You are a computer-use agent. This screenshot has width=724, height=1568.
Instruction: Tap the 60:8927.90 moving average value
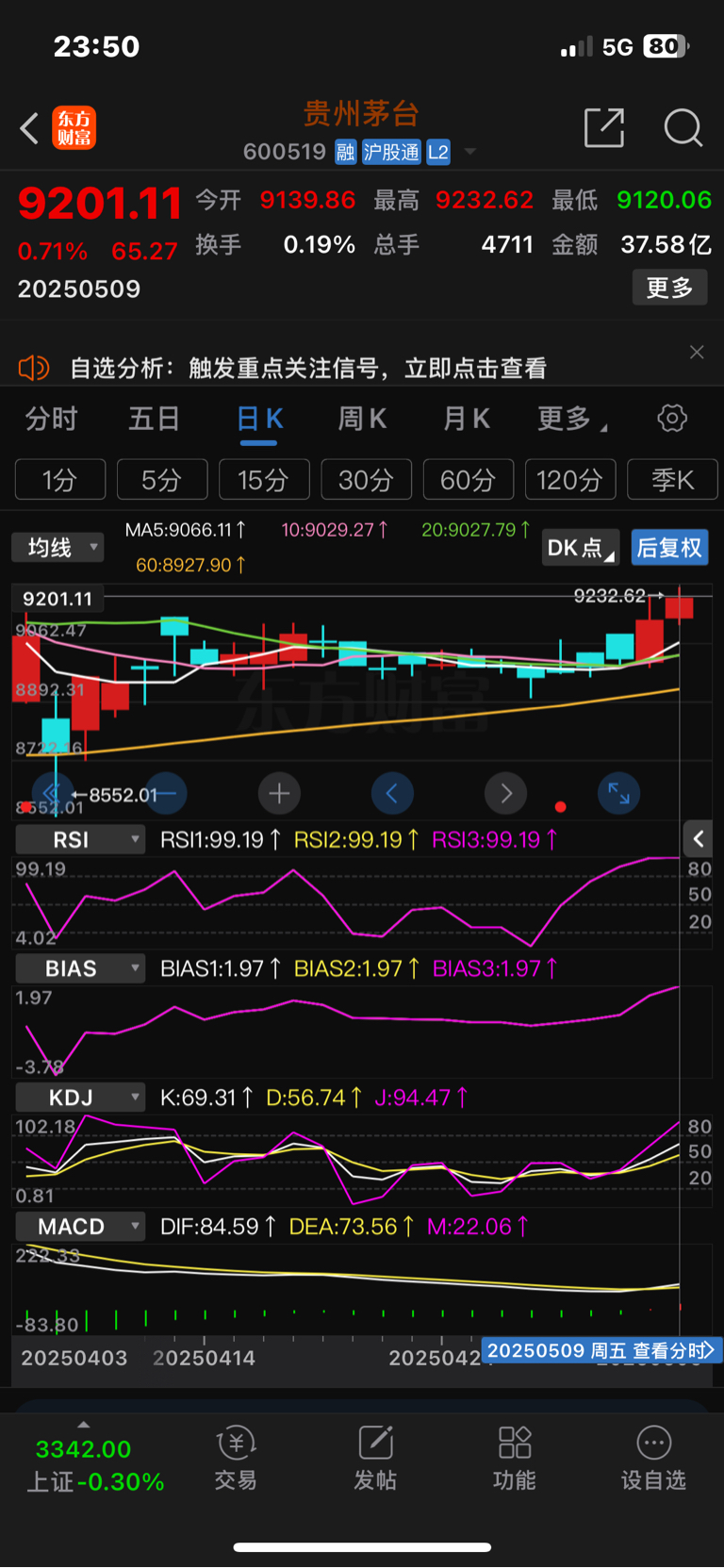191,565
